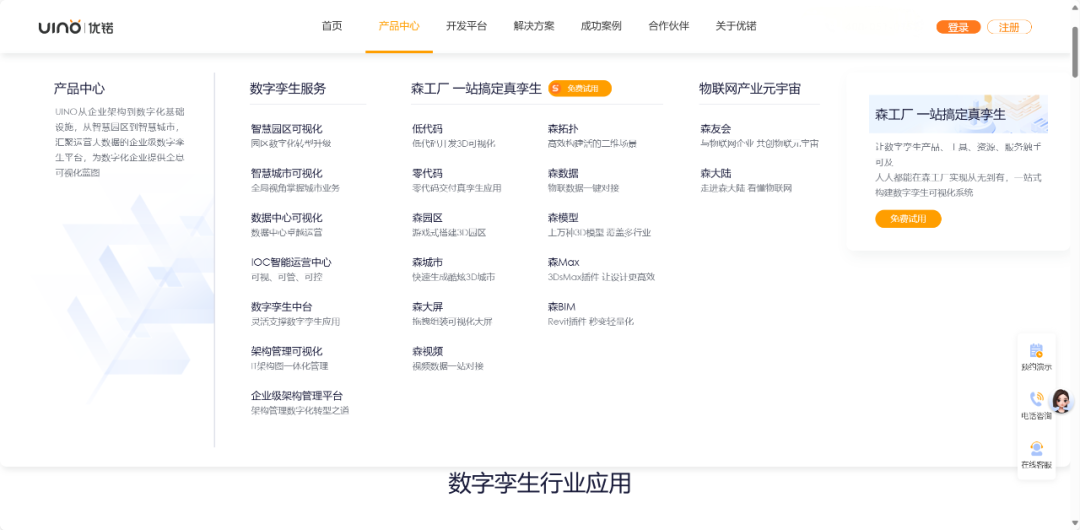Open the 解决方案 menu
This screenshot has height=530, width=1080.
click(534, 26)
